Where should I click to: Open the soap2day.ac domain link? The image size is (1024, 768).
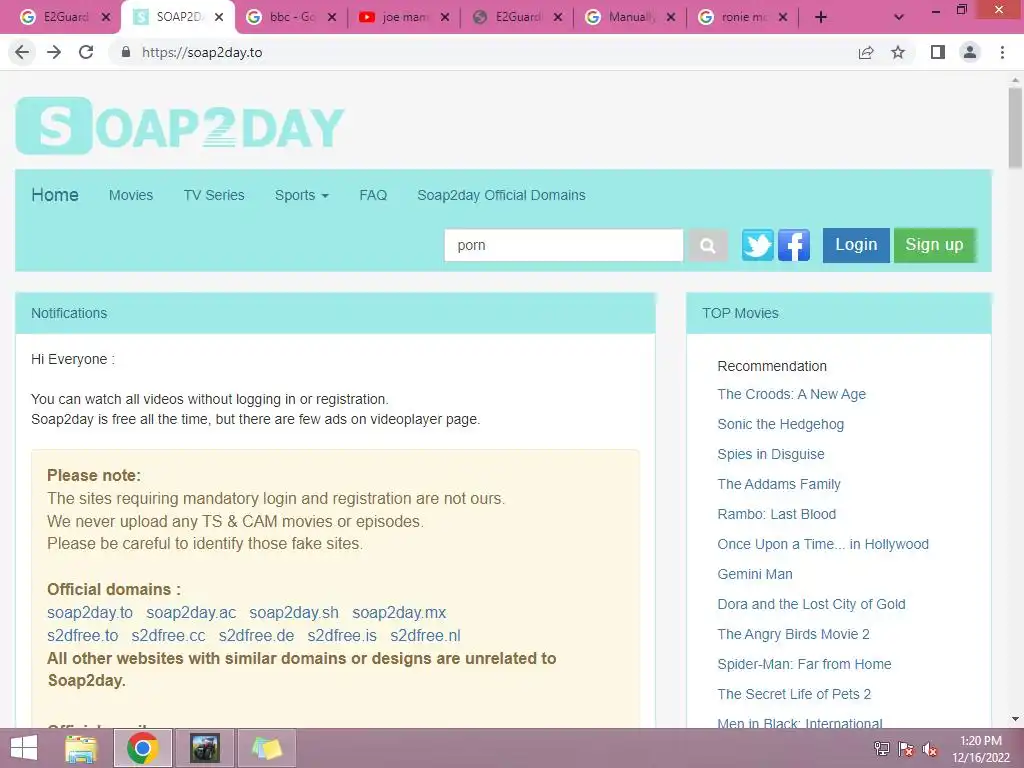coord(191,613)
